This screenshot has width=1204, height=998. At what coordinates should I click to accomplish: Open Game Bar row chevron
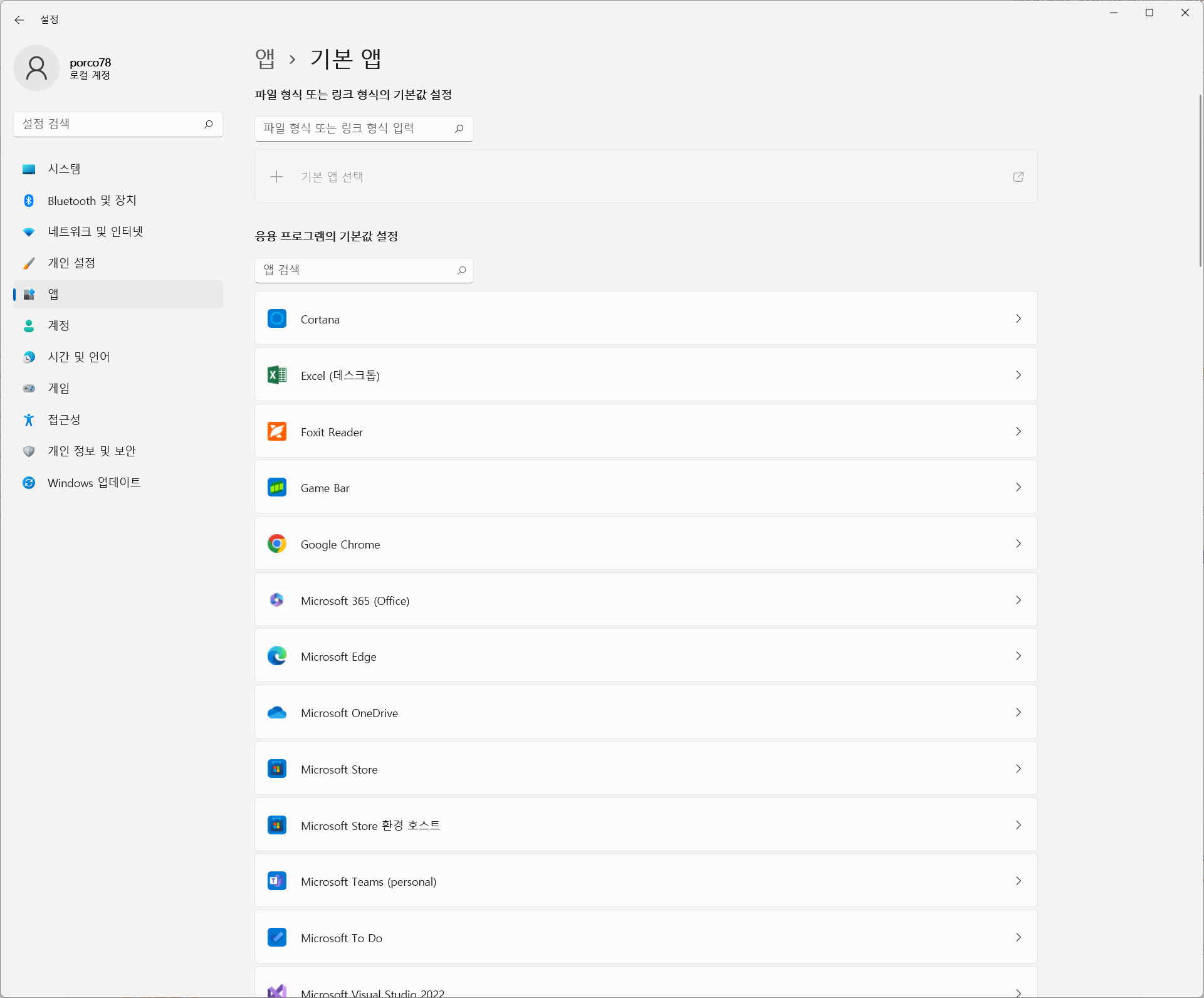[1018, 487]
